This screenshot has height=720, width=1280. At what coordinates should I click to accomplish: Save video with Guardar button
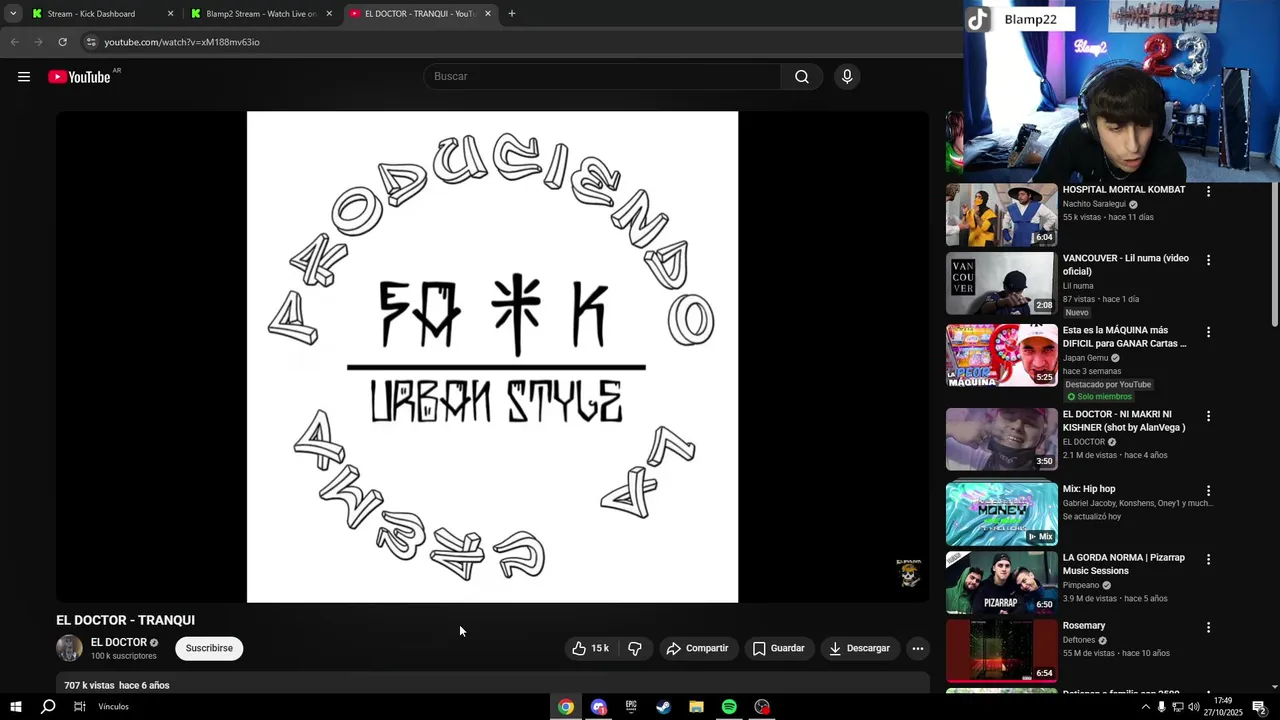coord(778,648)
